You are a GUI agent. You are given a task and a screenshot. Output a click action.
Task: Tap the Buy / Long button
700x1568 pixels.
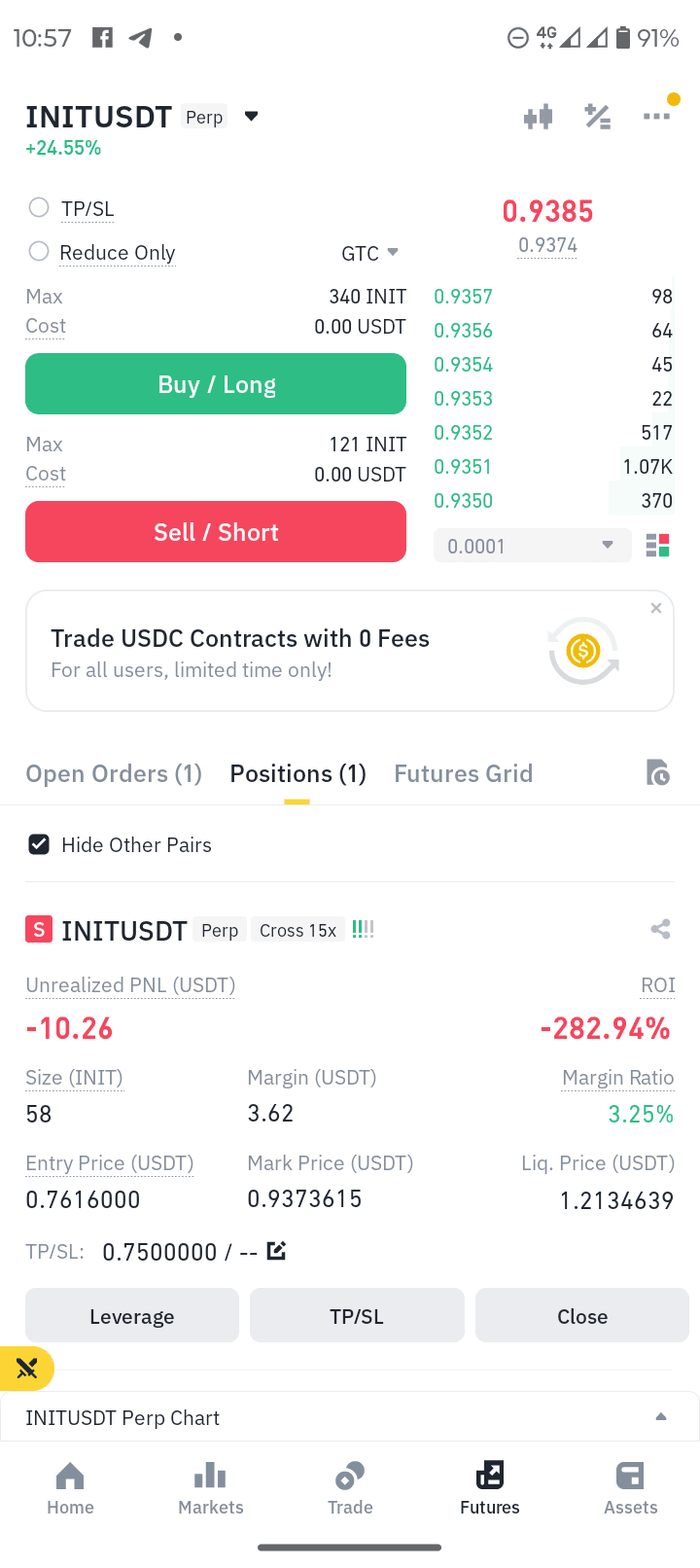[216, 384]
